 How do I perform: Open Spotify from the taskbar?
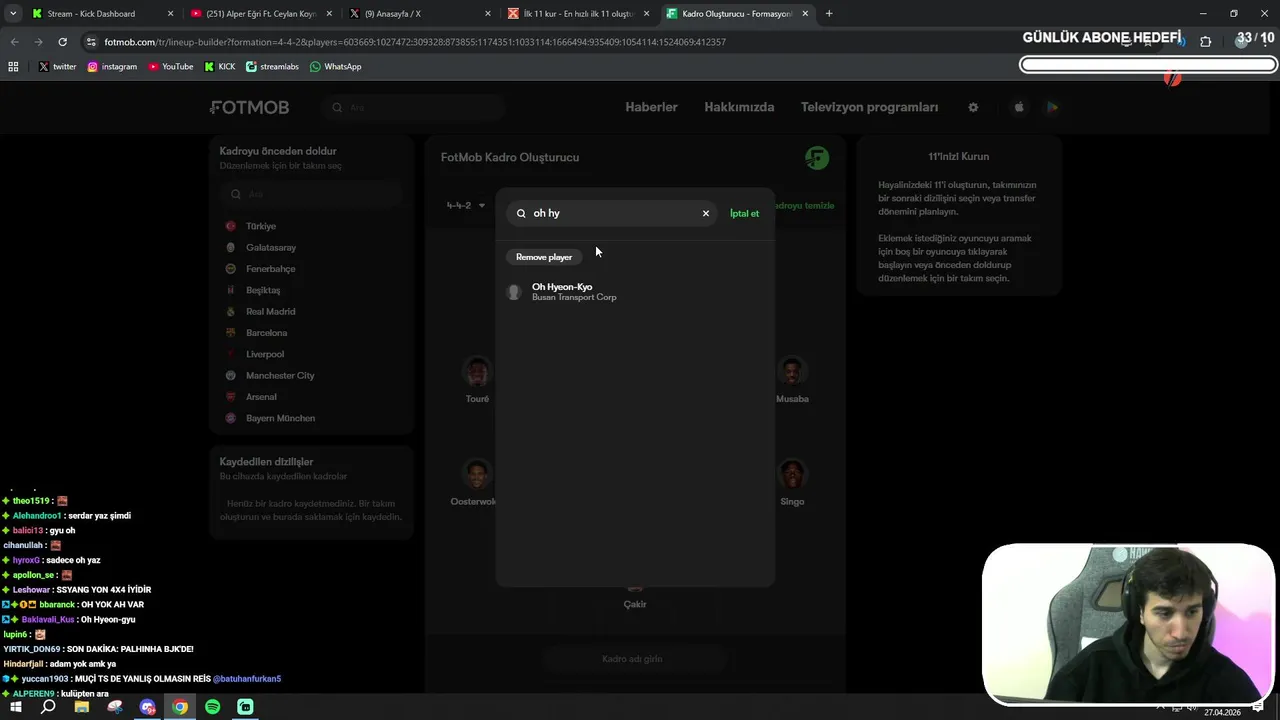tap(213, 707)
